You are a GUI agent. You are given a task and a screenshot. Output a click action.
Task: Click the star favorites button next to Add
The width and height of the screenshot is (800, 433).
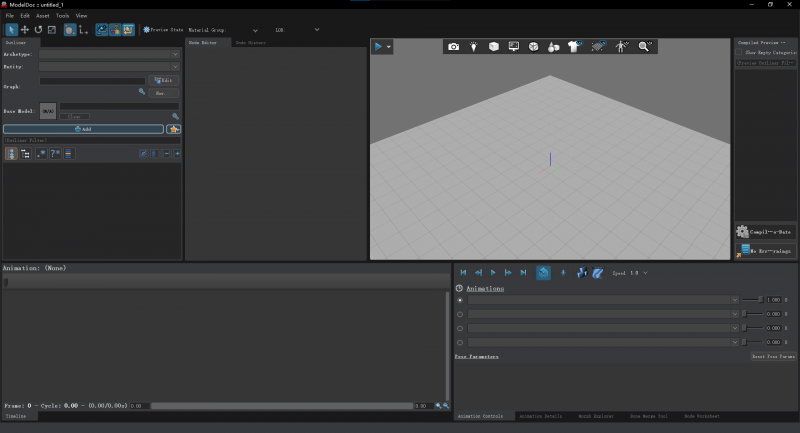click(173, 129)
